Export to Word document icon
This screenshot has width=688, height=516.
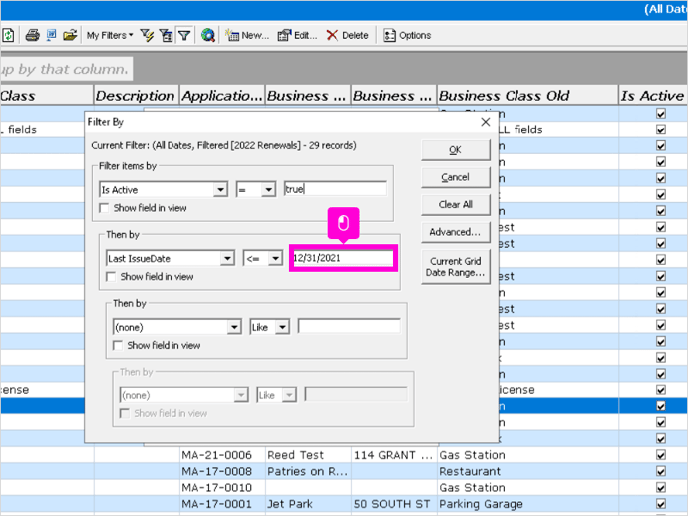coord(51,35)
